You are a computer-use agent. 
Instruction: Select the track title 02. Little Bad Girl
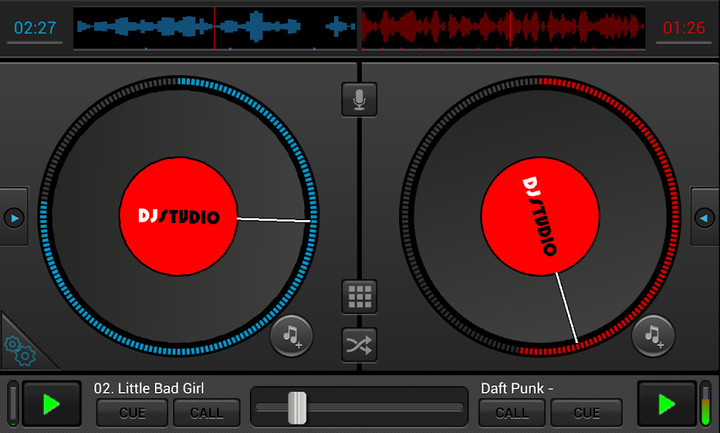click(149, 388)
